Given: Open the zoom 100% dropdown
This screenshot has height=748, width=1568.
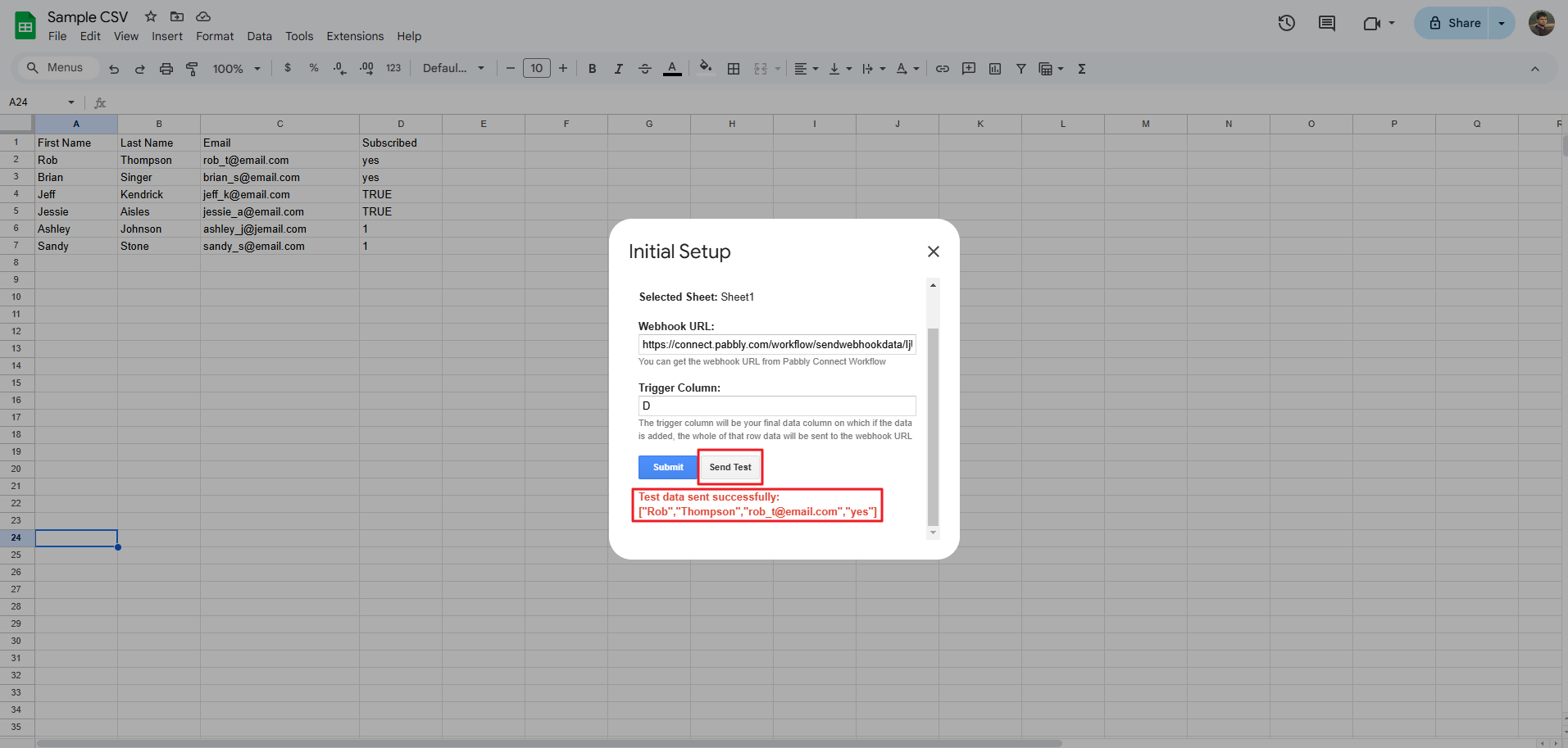Looking at the screenshot, I should 236,69.
